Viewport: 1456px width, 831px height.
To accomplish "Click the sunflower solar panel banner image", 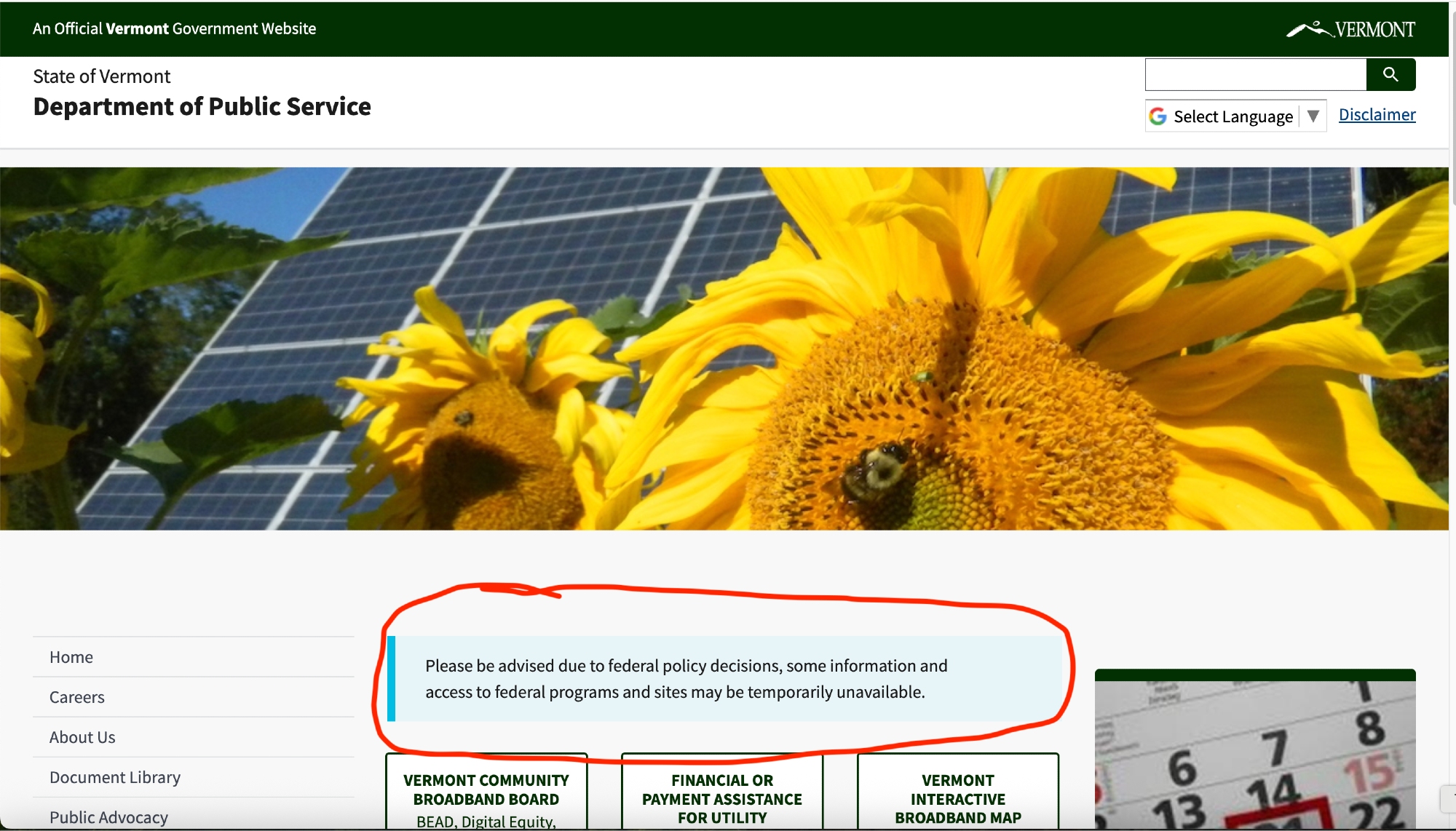I will point(724,349).
